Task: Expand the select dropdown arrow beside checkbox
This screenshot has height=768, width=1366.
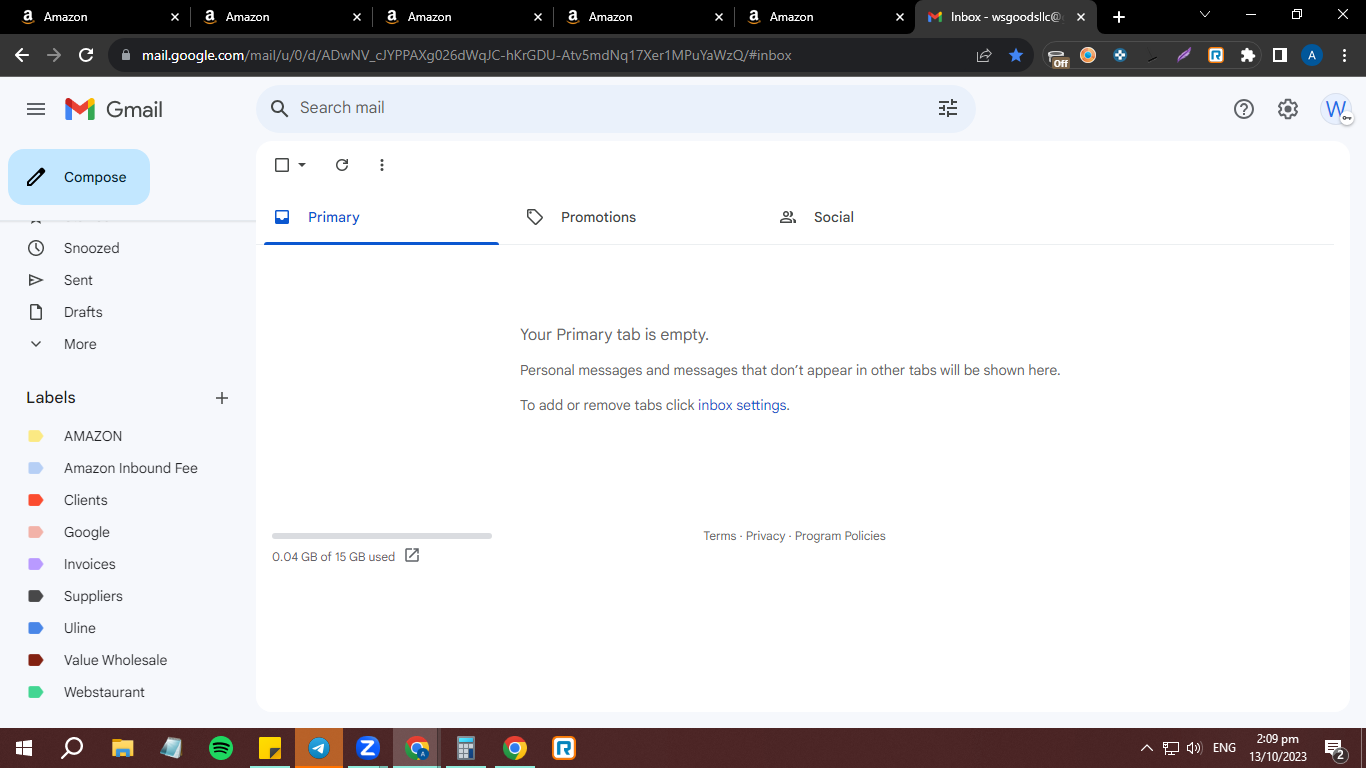Action: click(302, 165)
